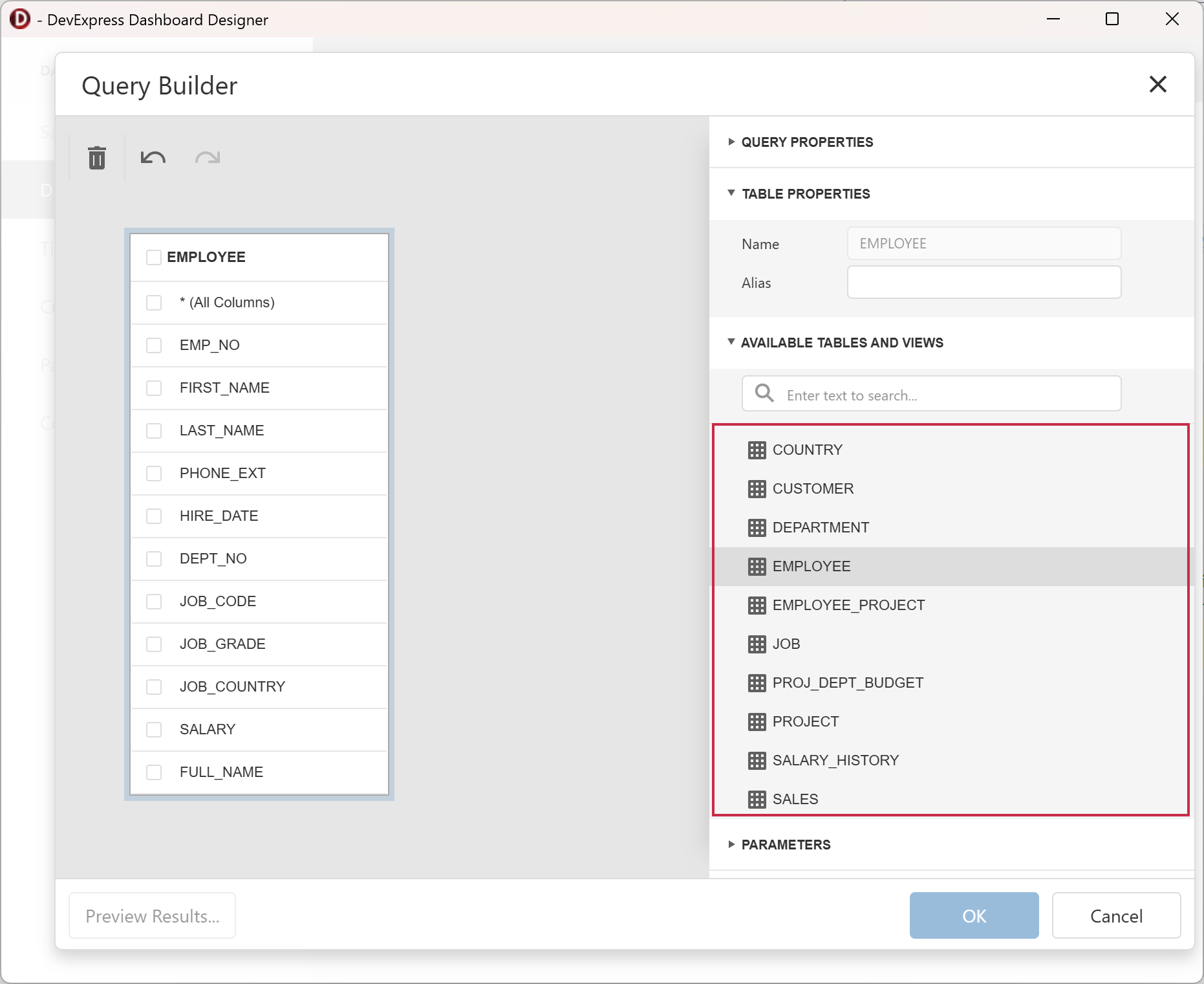This screenshot has width=1204, height=984.
Task: Select PROJECT in available tables
Action: pos(951,722)
